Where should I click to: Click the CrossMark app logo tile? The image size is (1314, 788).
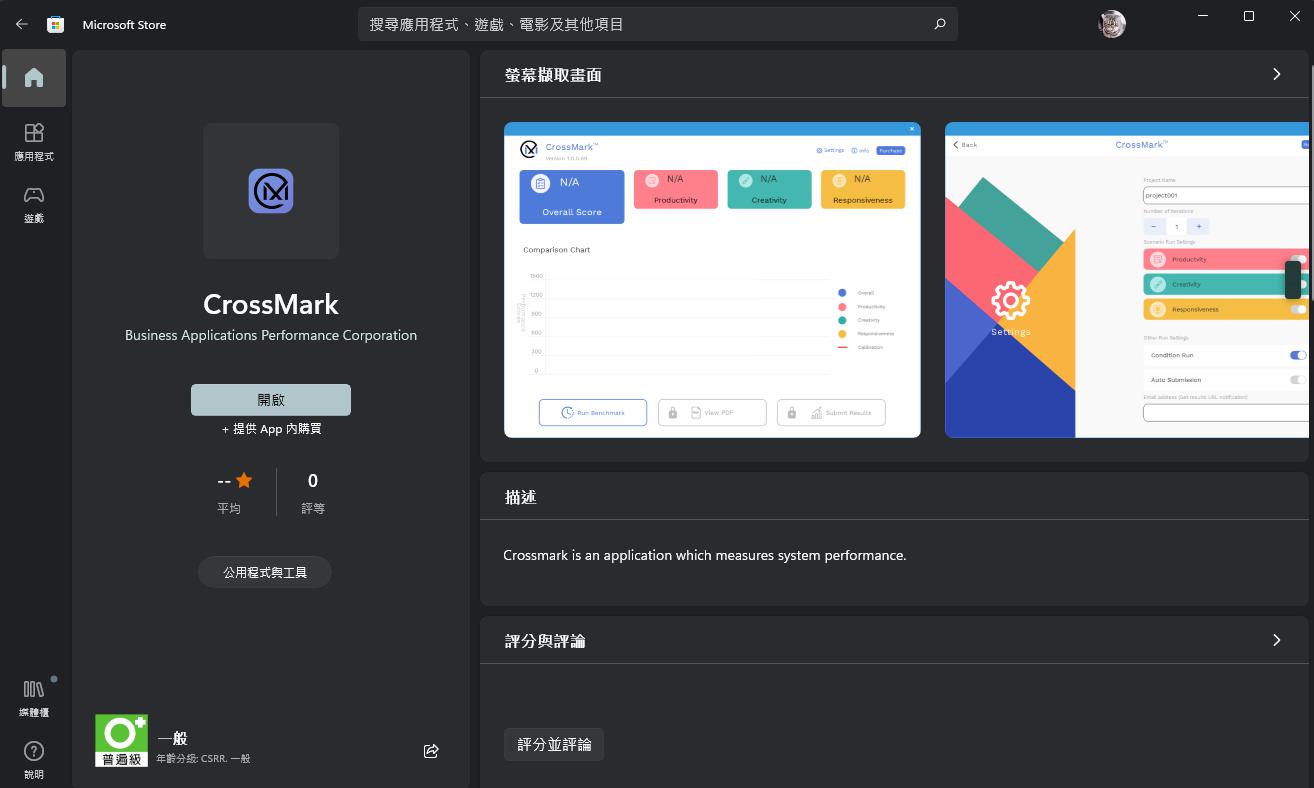tap(271, 191)
